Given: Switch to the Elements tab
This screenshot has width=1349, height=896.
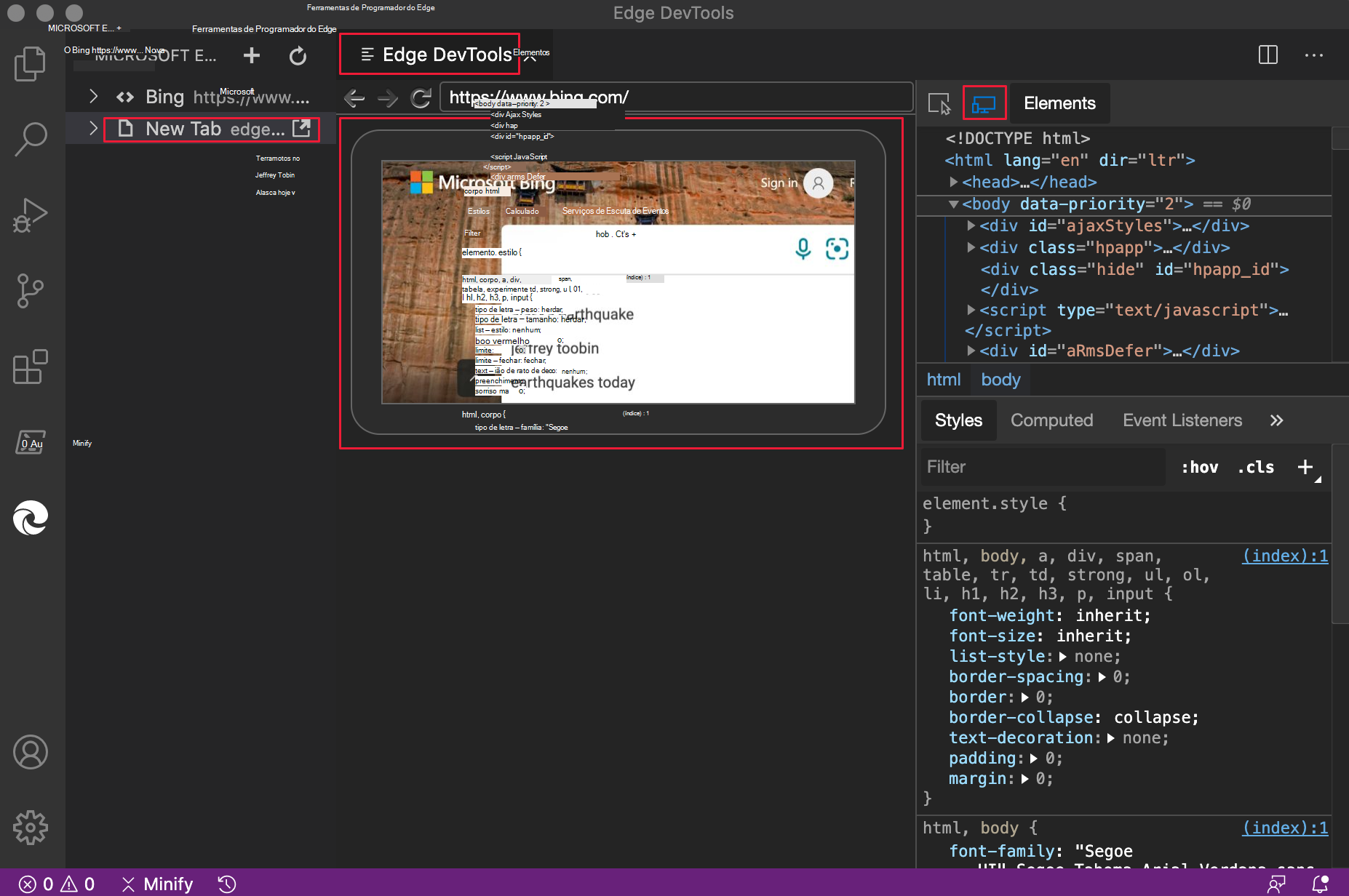Looking at the screenshot, I should tap(1059, 103).
